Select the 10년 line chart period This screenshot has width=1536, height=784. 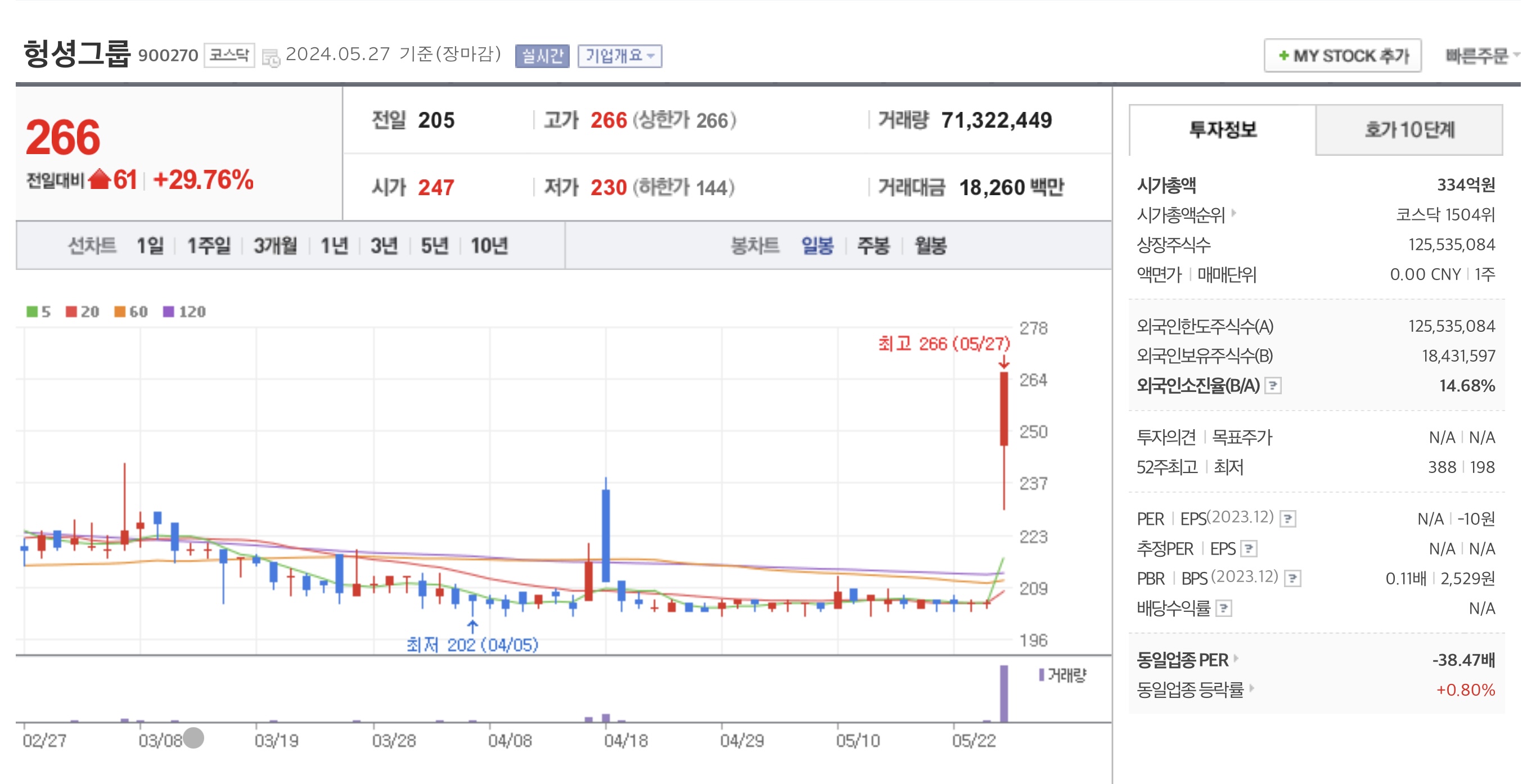coord(489,246)
